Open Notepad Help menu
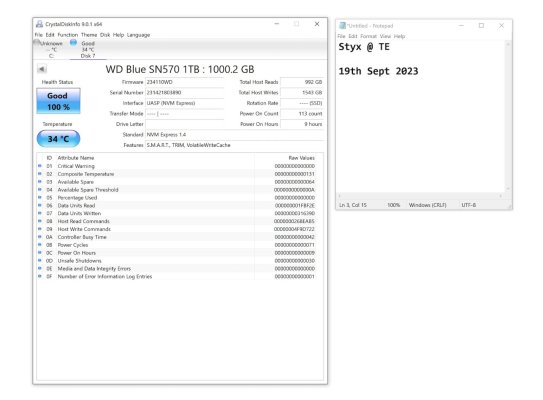The image size is (543, 400). 399,36
